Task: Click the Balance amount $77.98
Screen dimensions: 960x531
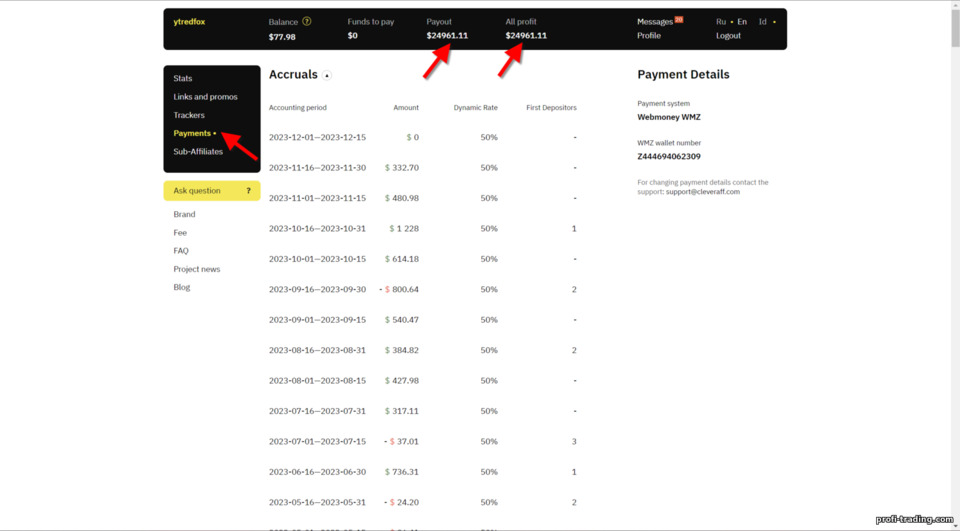Action: pos(282,37)
